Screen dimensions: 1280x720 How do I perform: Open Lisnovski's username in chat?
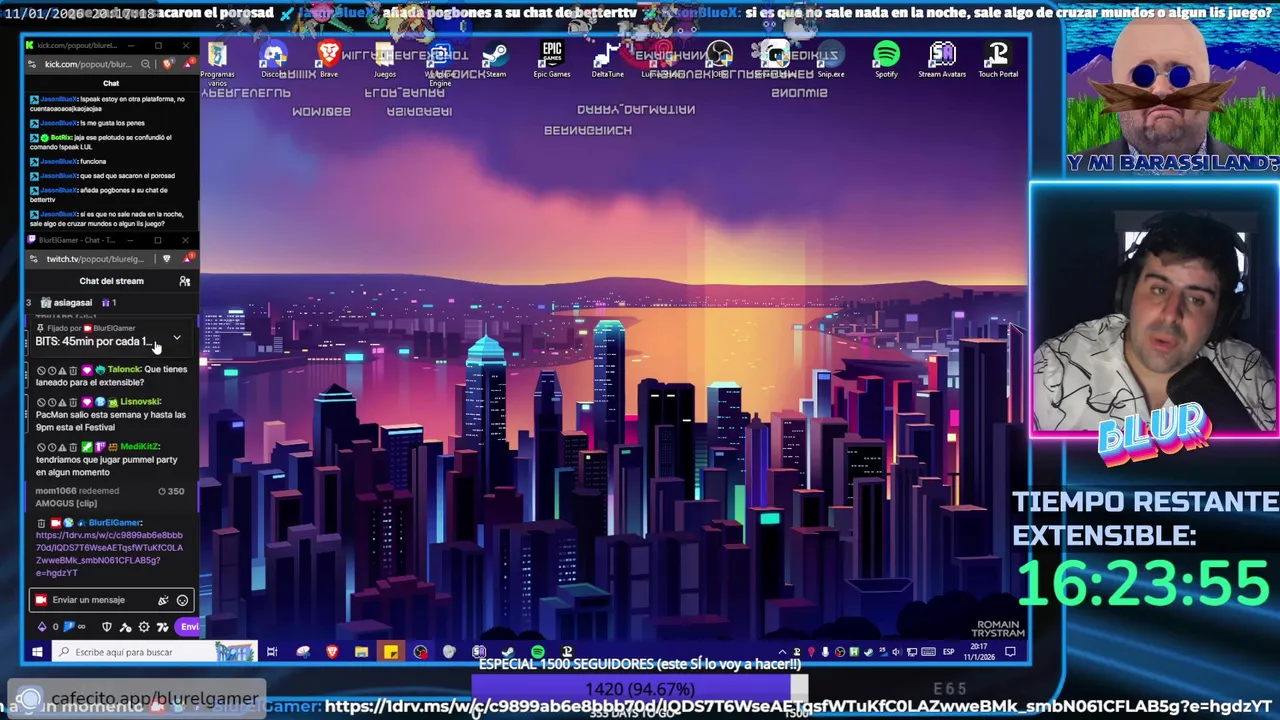140,402
